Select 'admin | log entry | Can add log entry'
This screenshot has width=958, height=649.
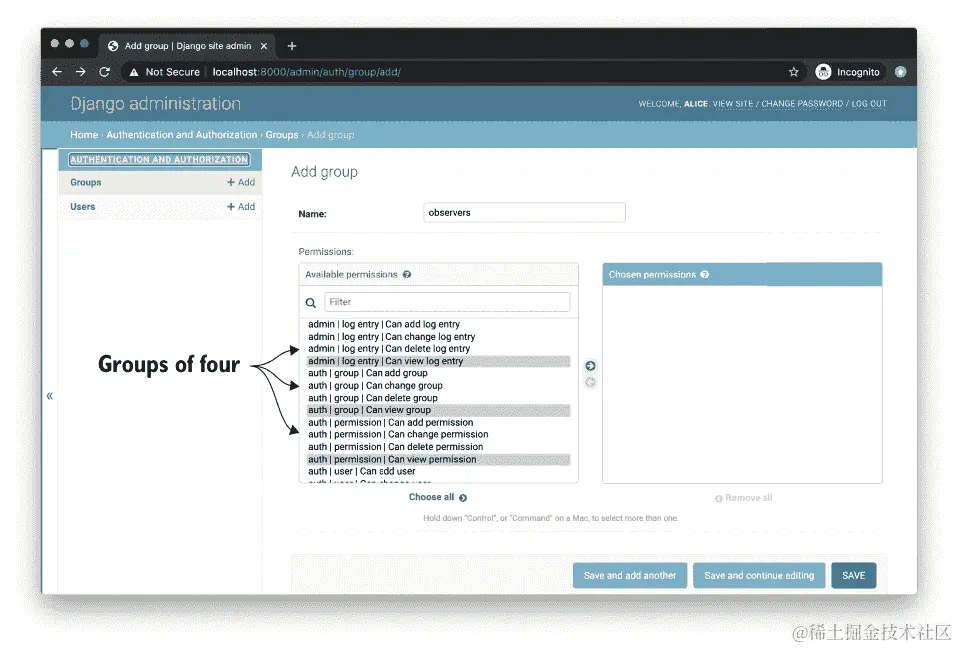438,324
